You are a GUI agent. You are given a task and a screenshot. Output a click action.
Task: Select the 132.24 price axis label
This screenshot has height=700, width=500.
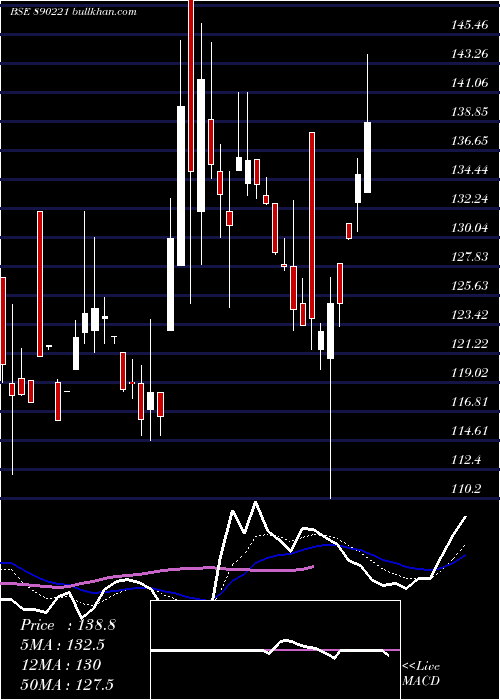(x=469, y=199)
